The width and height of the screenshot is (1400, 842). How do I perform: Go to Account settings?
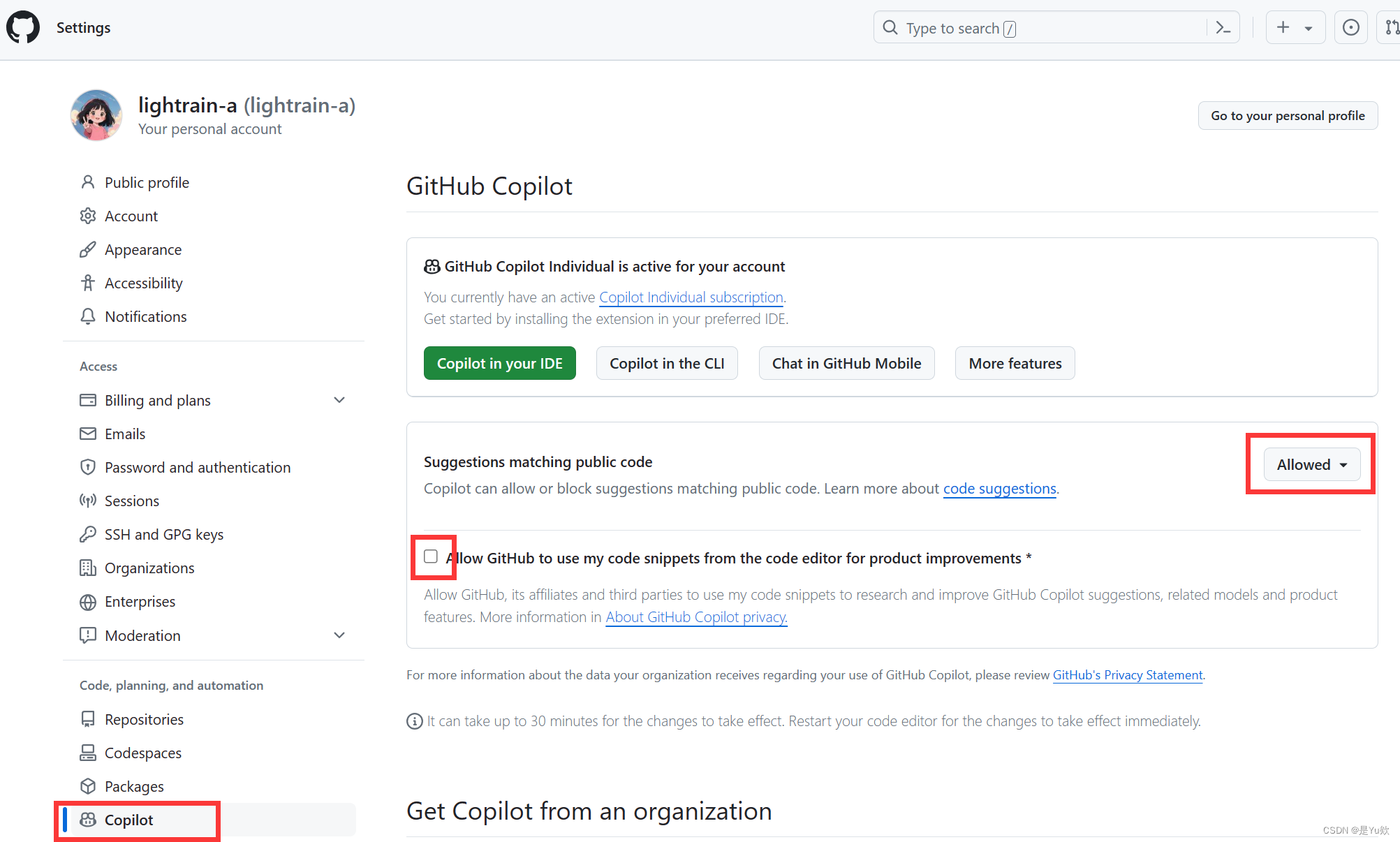[131, 216]
